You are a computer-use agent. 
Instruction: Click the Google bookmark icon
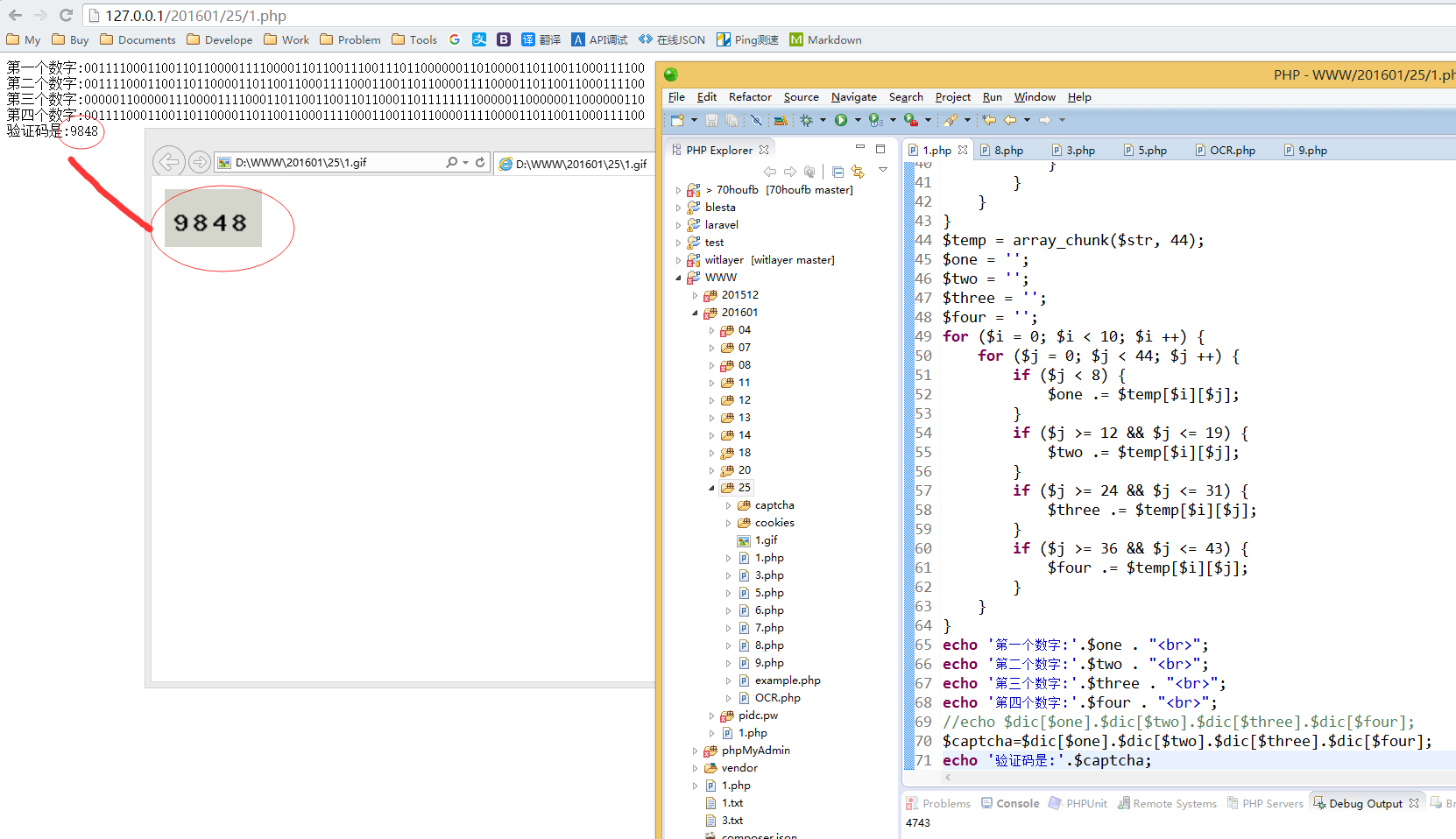point(455,39)
